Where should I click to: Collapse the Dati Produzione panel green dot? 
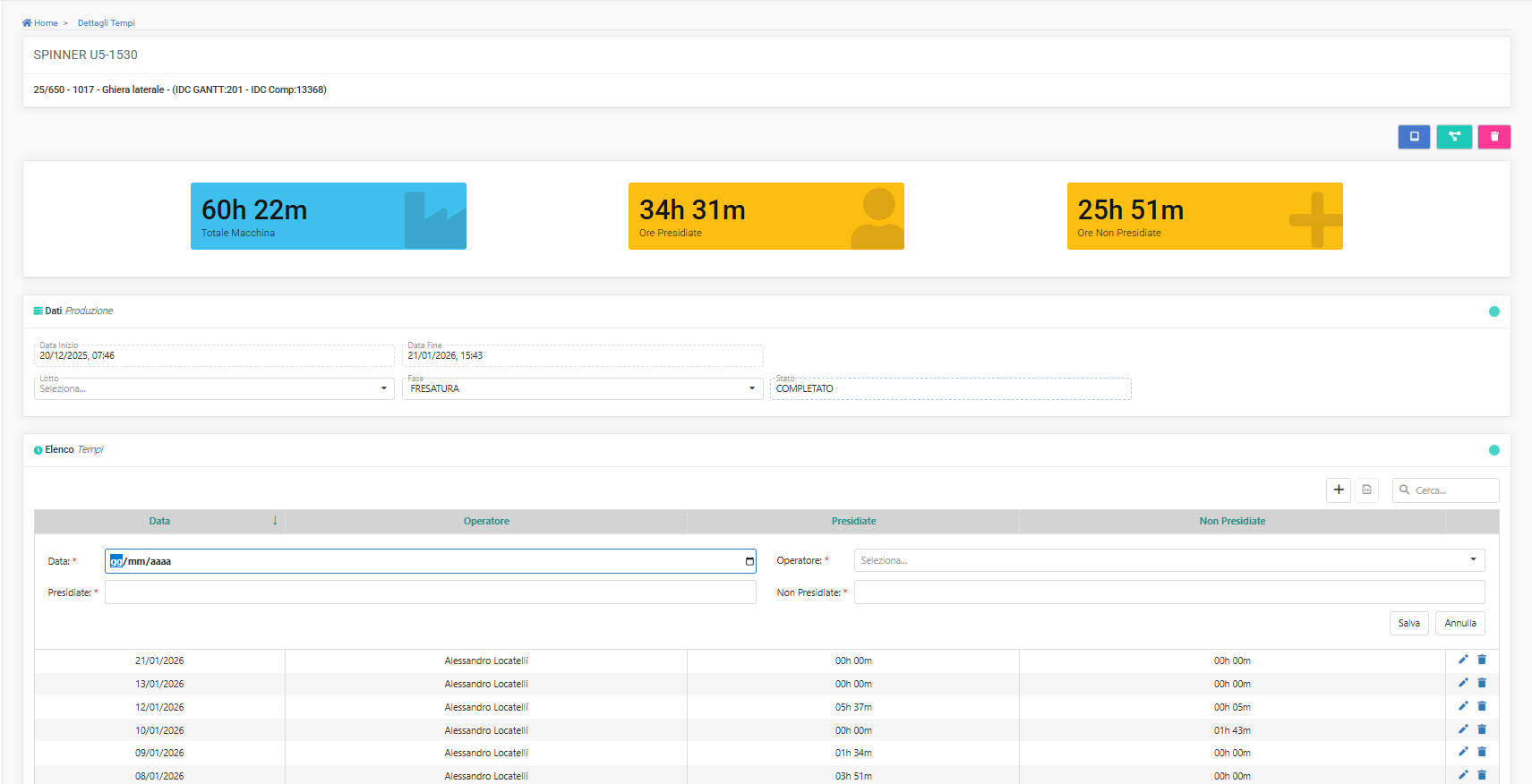click(x=1493, y=311)
